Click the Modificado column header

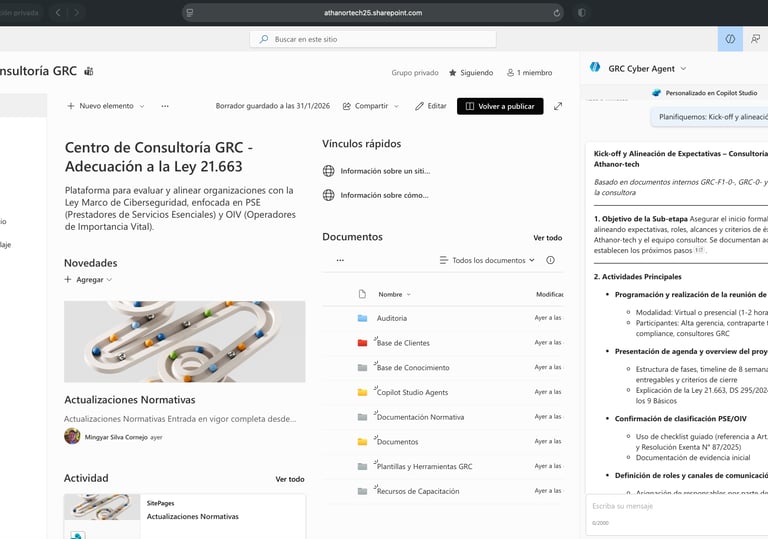[x=550, y=294]
